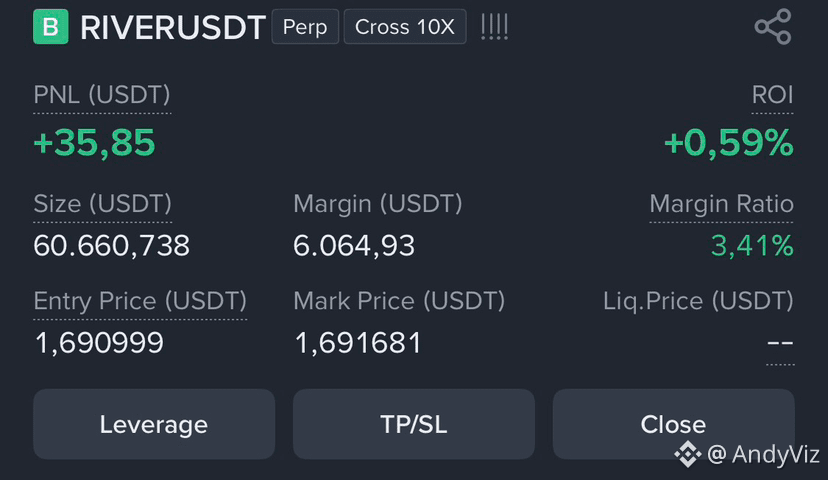Open the TP/SL settings

(x=413, y=424)
